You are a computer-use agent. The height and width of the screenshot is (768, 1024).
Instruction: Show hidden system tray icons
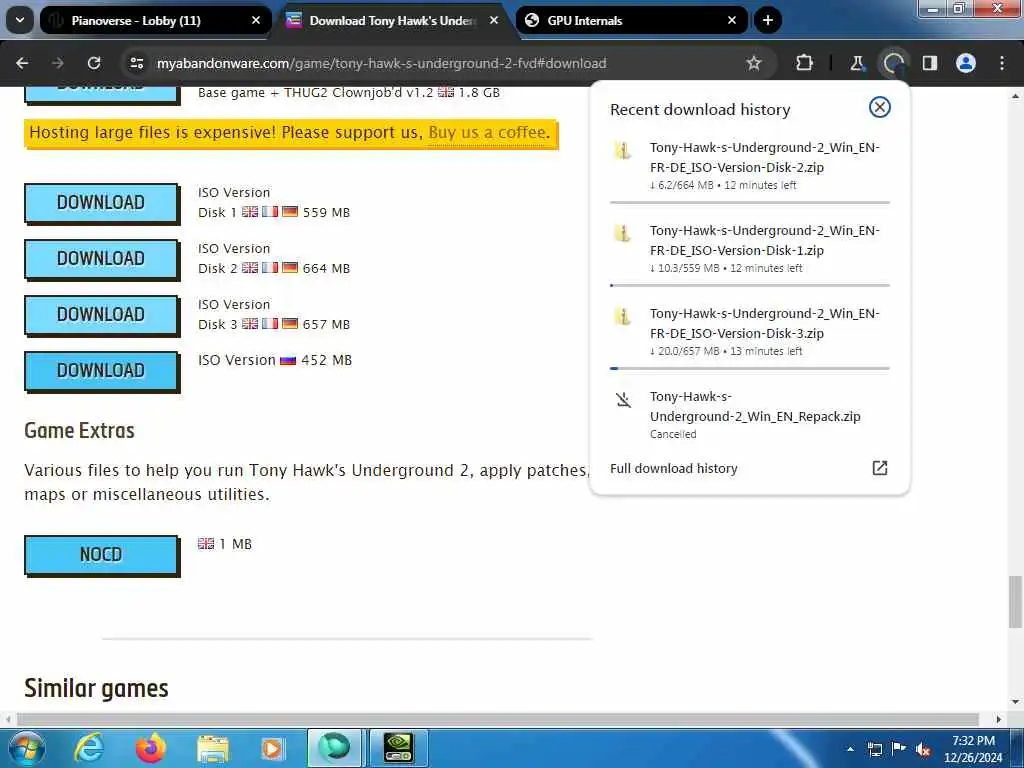tap(850, 749)
